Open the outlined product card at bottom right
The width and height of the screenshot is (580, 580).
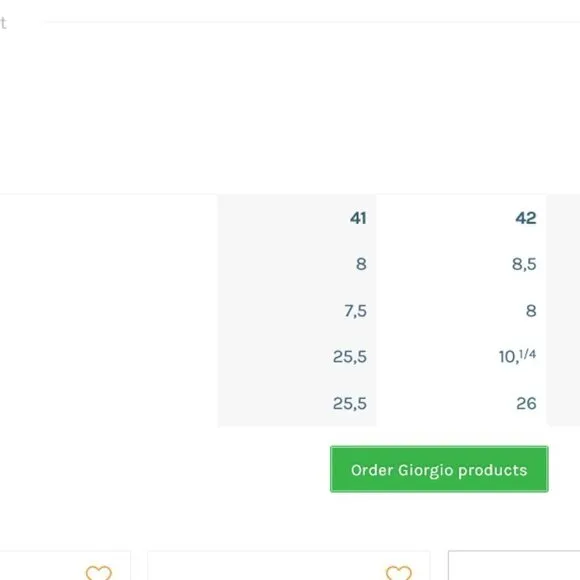coord(514,565)
